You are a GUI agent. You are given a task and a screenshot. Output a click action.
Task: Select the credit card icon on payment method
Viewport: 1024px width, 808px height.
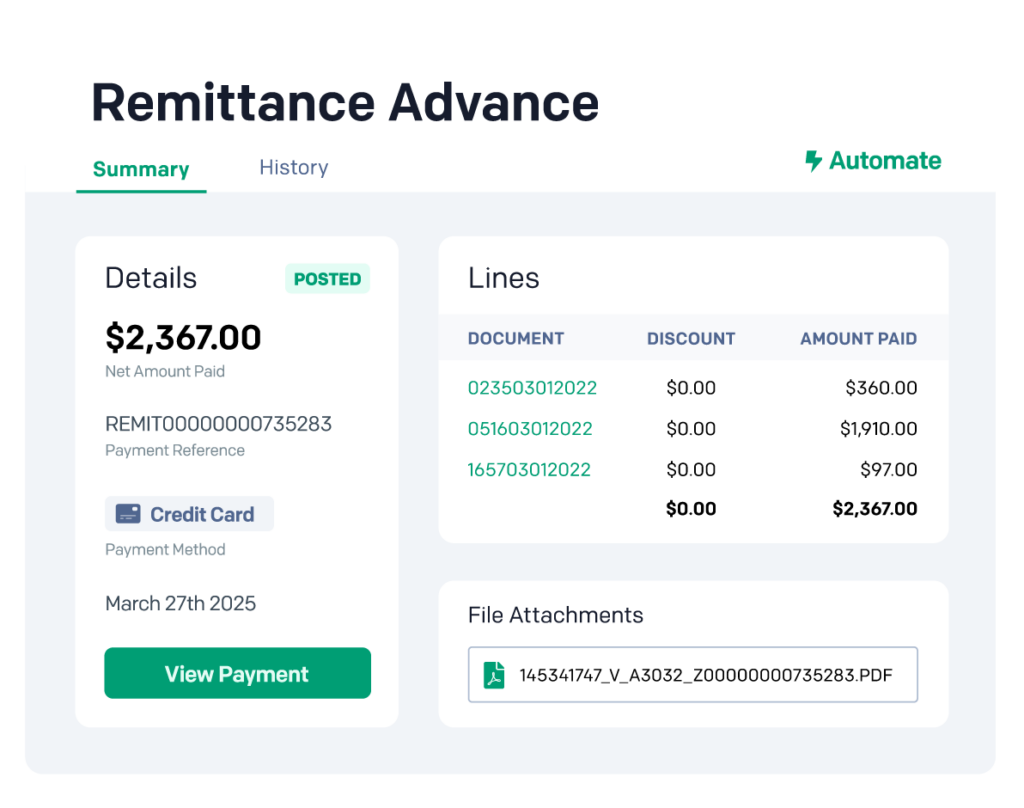(x=127, y=513)
